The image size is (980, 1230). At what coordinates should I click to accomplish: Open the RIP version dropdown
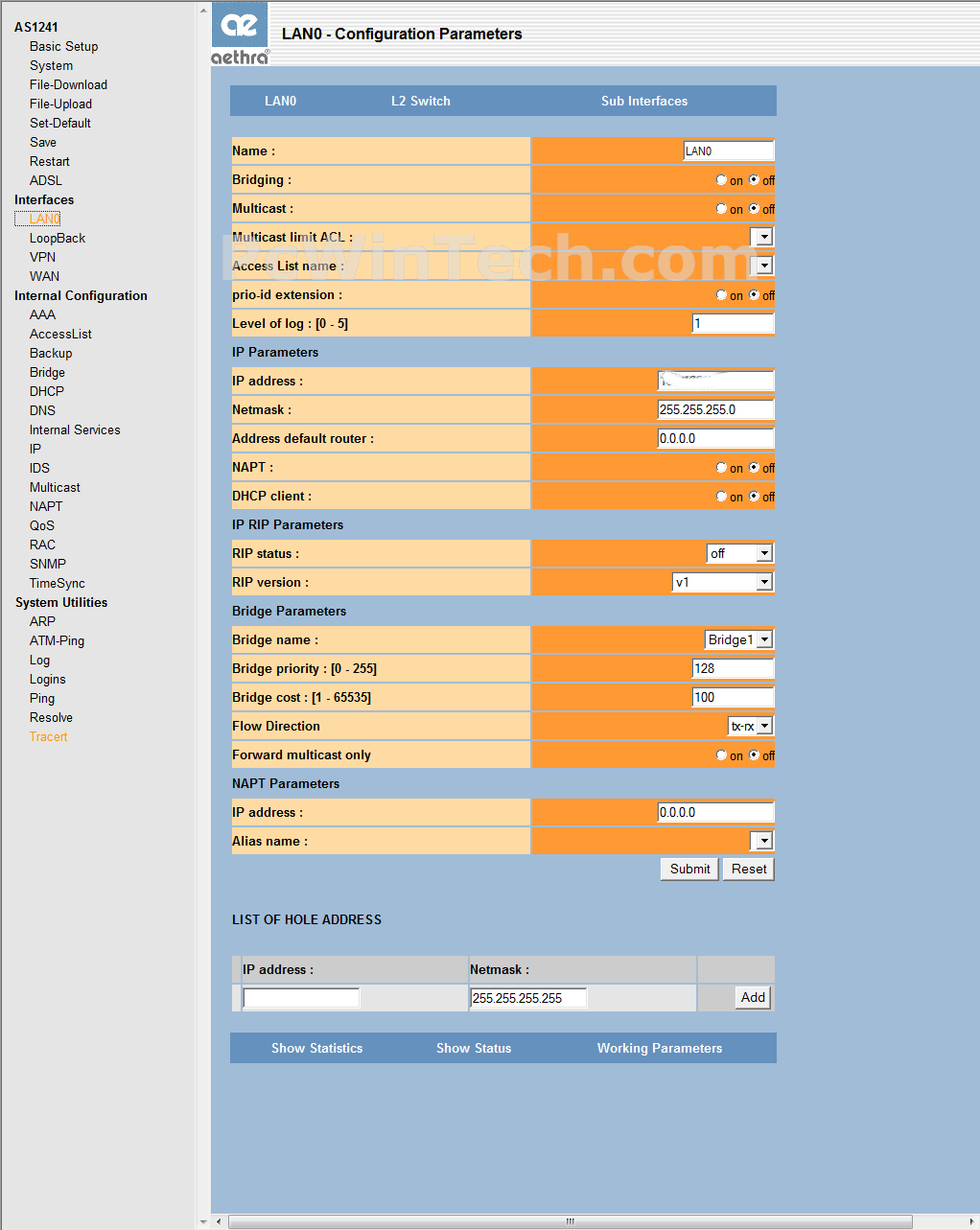[x=723, y=582]
